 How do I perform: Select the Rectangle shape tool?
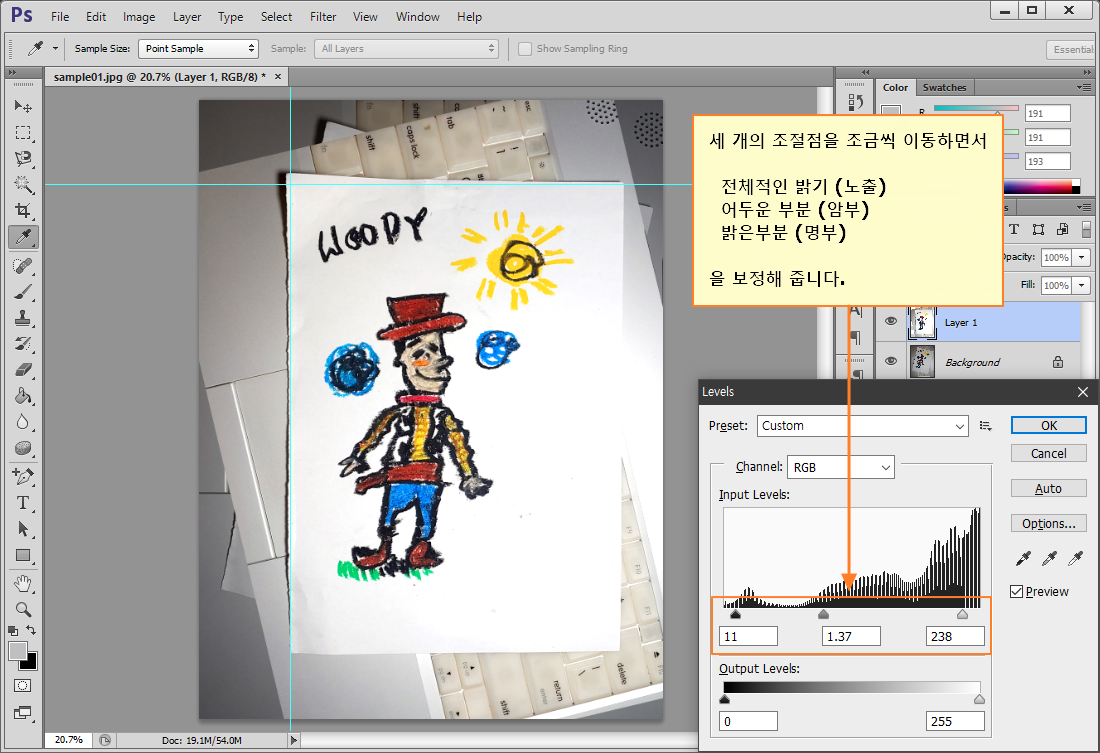(x=23, y=555)
